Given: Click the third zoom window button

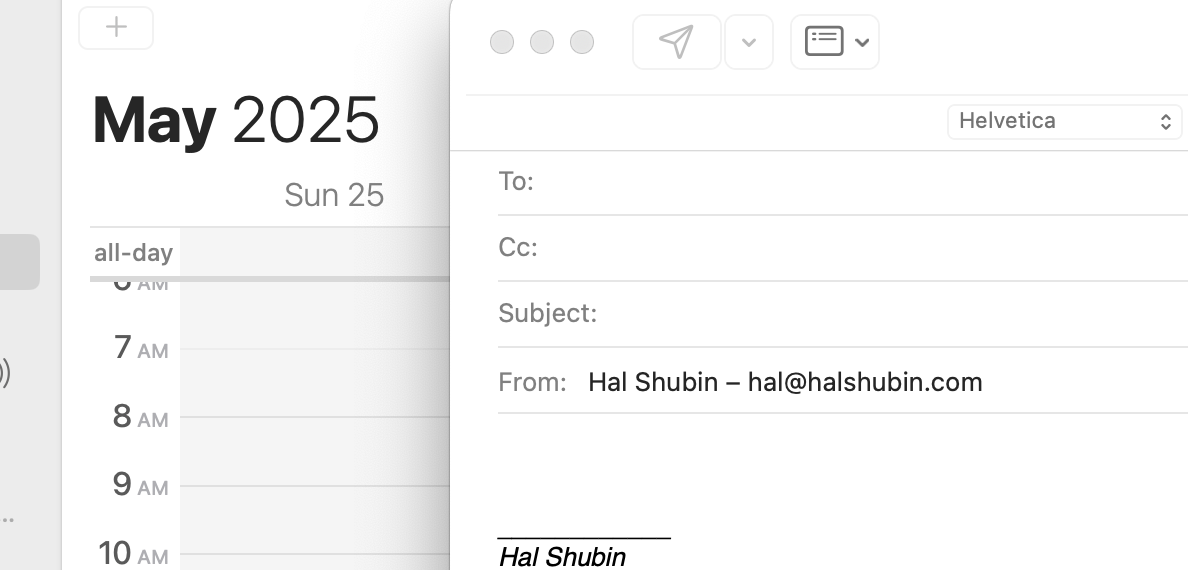Looking at the screenshot, I should 582,42.
